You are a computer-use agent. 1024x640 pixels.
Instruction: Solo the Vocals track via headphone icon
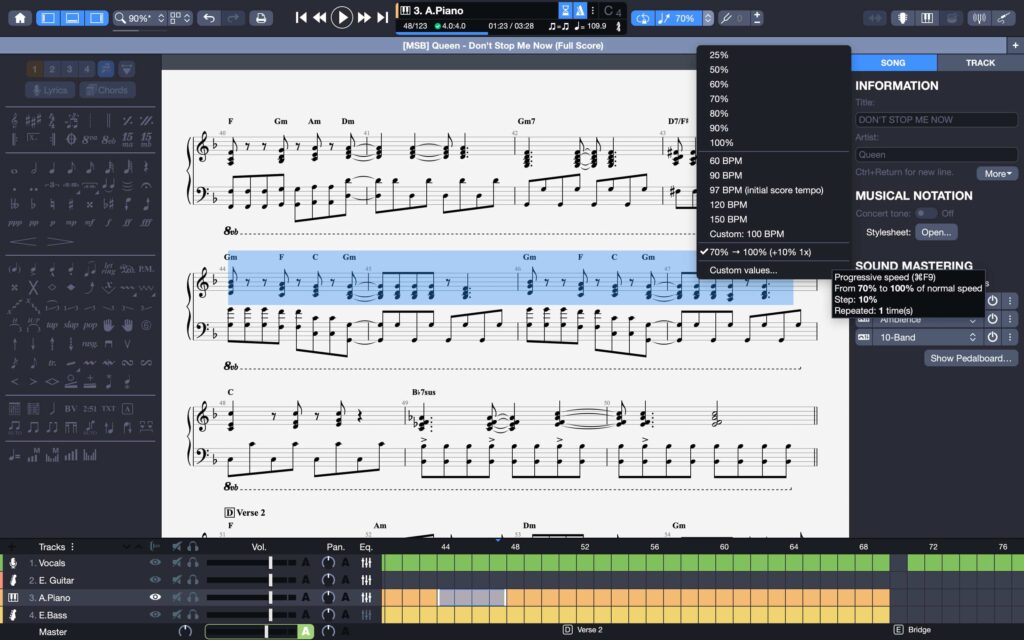193,562
